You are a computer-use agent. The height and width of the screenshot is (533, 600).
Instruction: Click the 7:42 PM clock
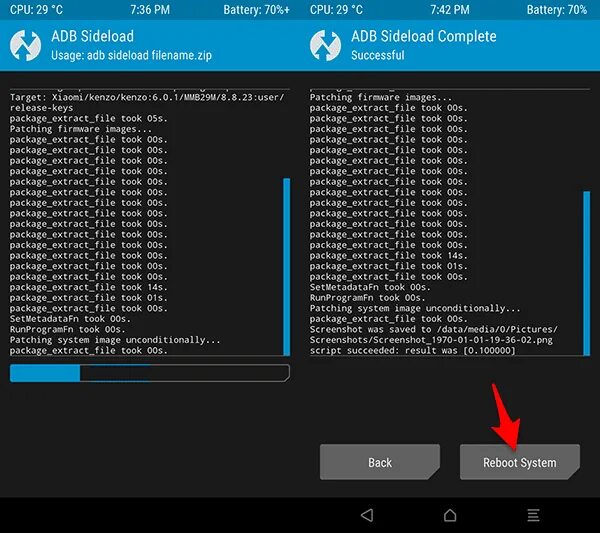450,10
